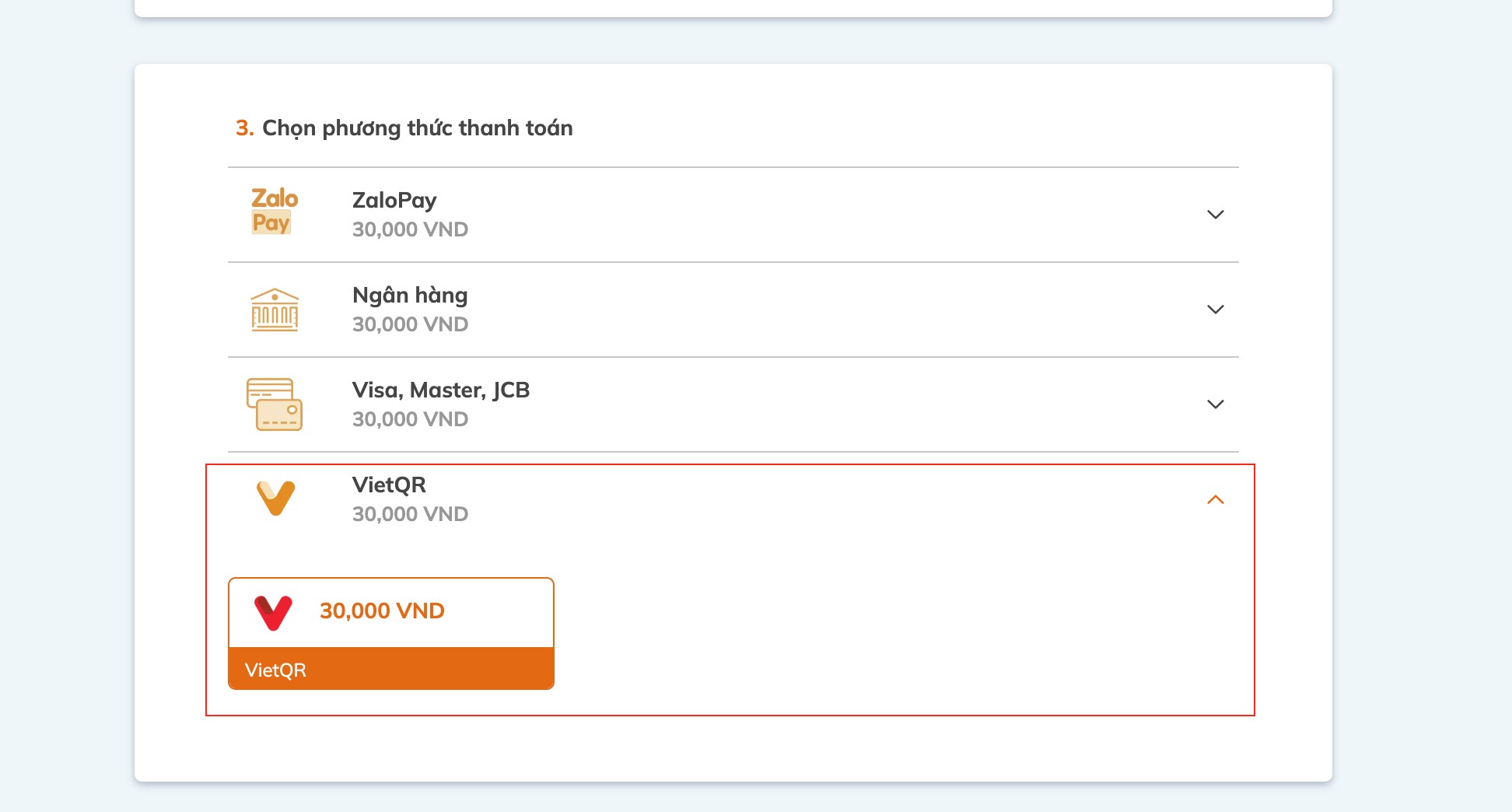The width and height of the screenshot is (1512, 812).
Task: Select the Ngân hàng payment method title
Action: (410, 296)
